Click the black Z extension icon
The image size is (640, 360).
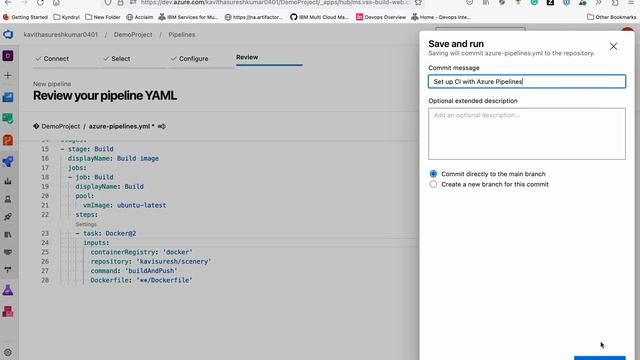click(x=550, y=2)
